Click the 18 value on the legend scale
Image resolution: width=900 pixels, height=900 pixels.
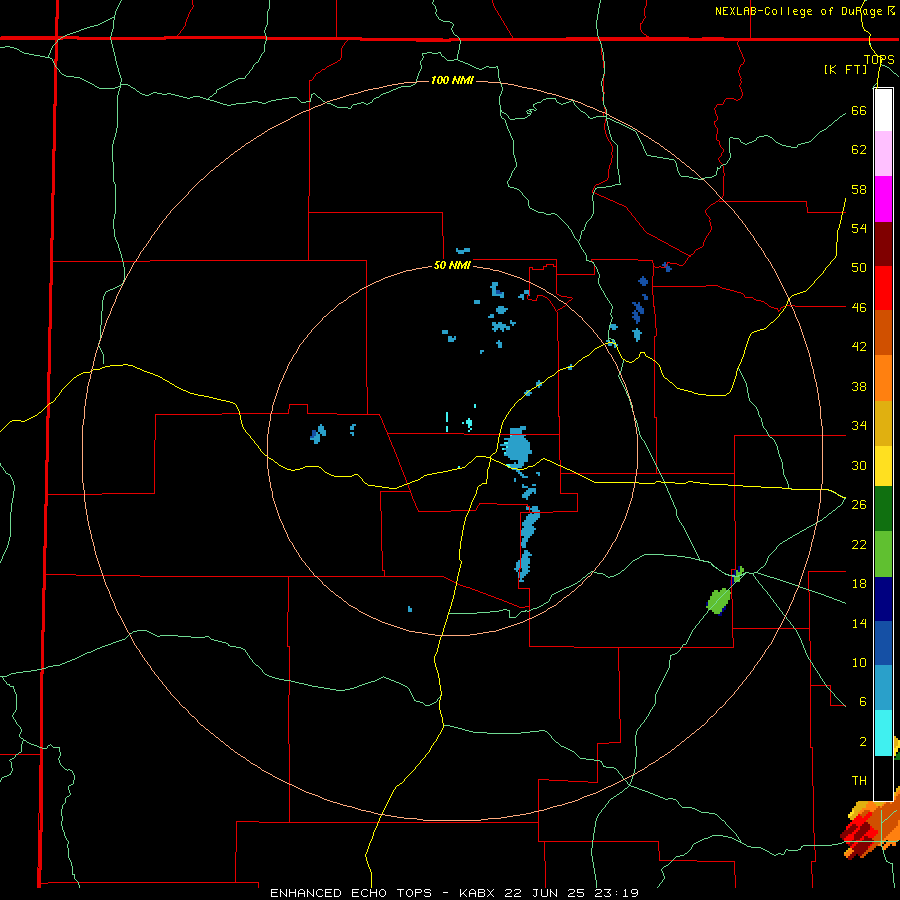(859, 584)
